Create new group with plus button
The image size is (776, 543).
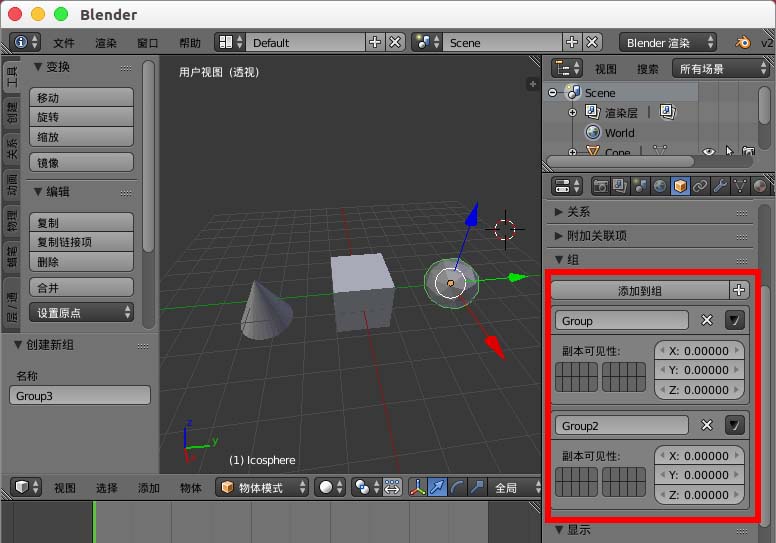coord(739,290)
